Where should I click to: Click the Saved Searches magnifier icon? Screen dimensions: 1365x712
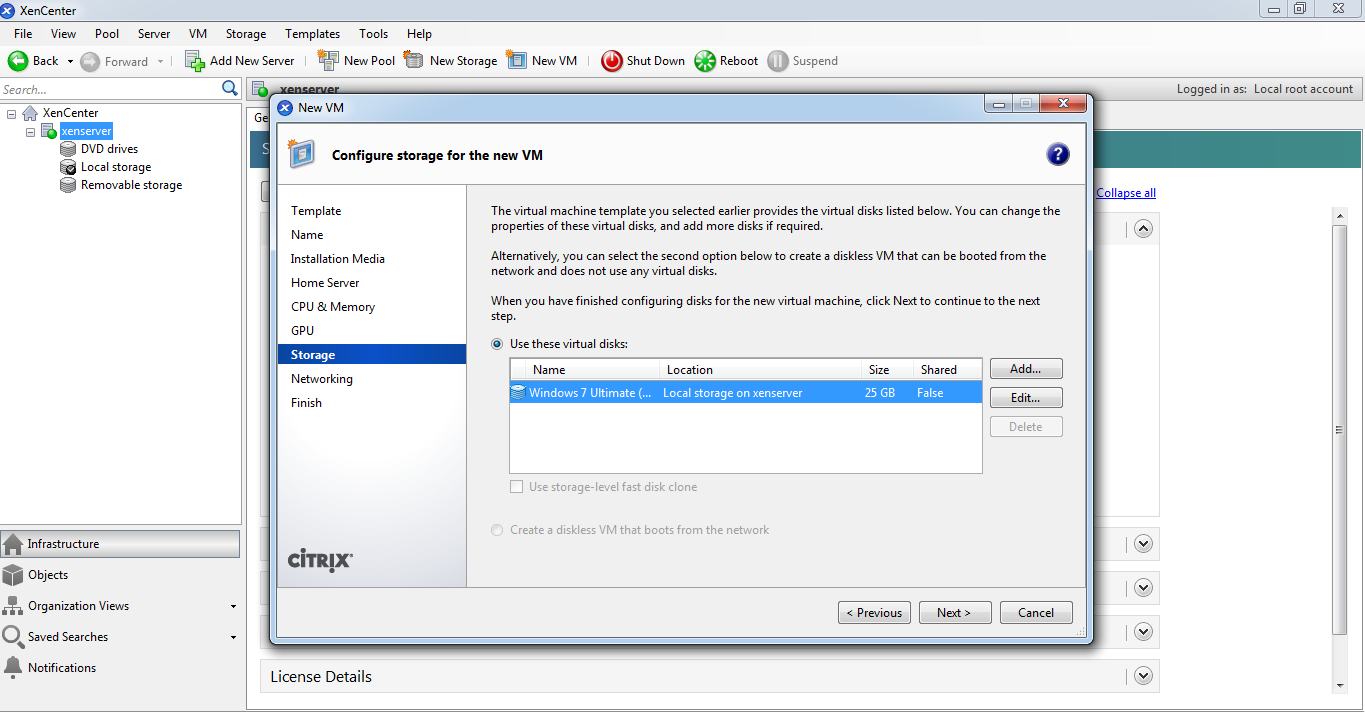click(x=13, y=637)
